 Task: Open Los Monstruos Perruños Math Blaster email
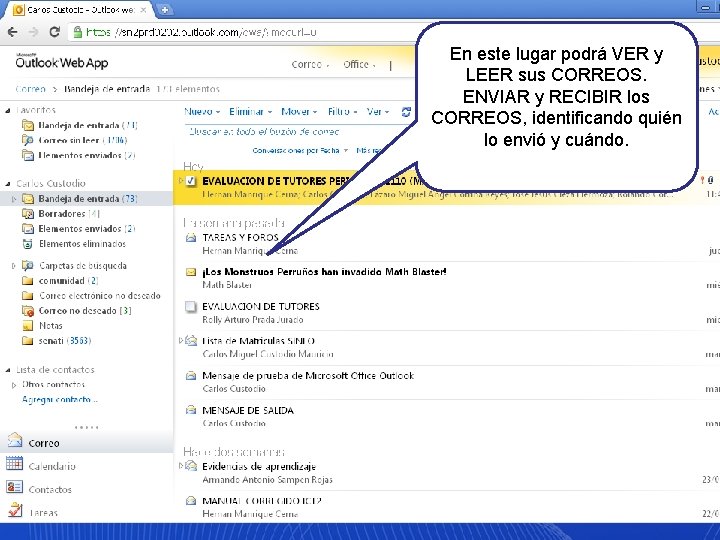tap(445, 278)
